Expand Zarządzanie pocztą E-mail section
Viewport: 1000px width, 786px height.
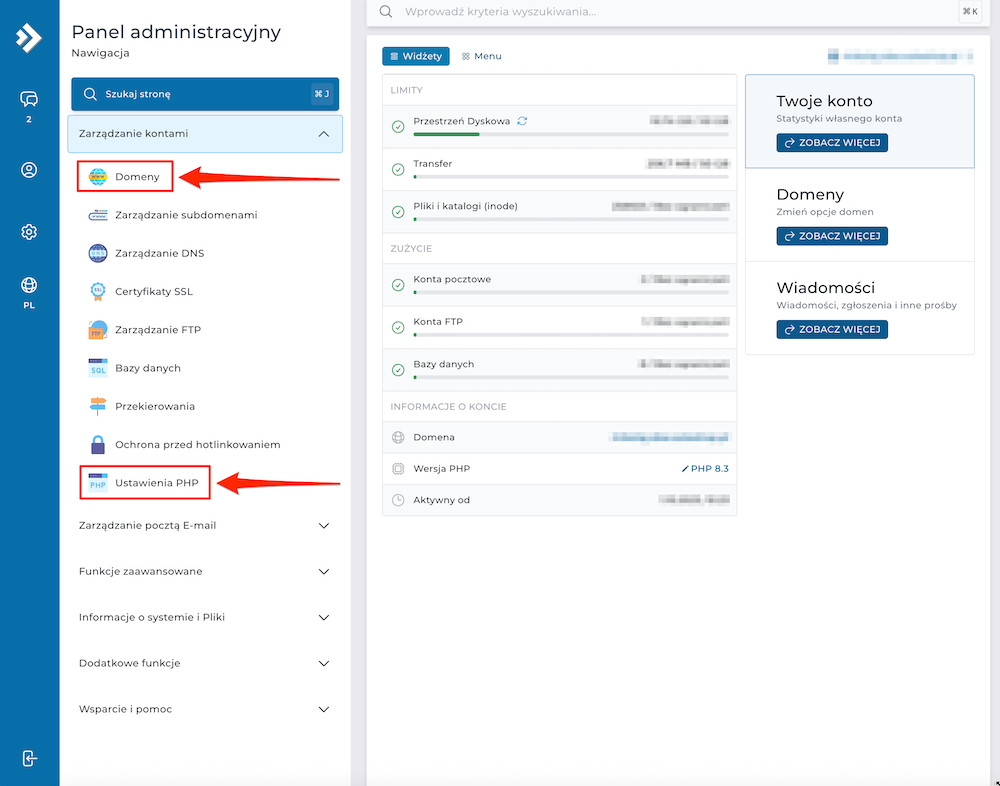[x=205, y=526]
